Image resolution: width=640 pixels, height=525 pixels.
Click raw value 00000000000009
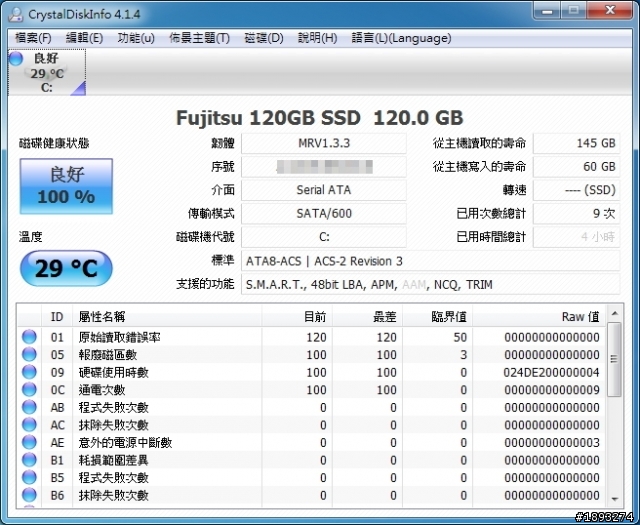[x=552, y=390]
